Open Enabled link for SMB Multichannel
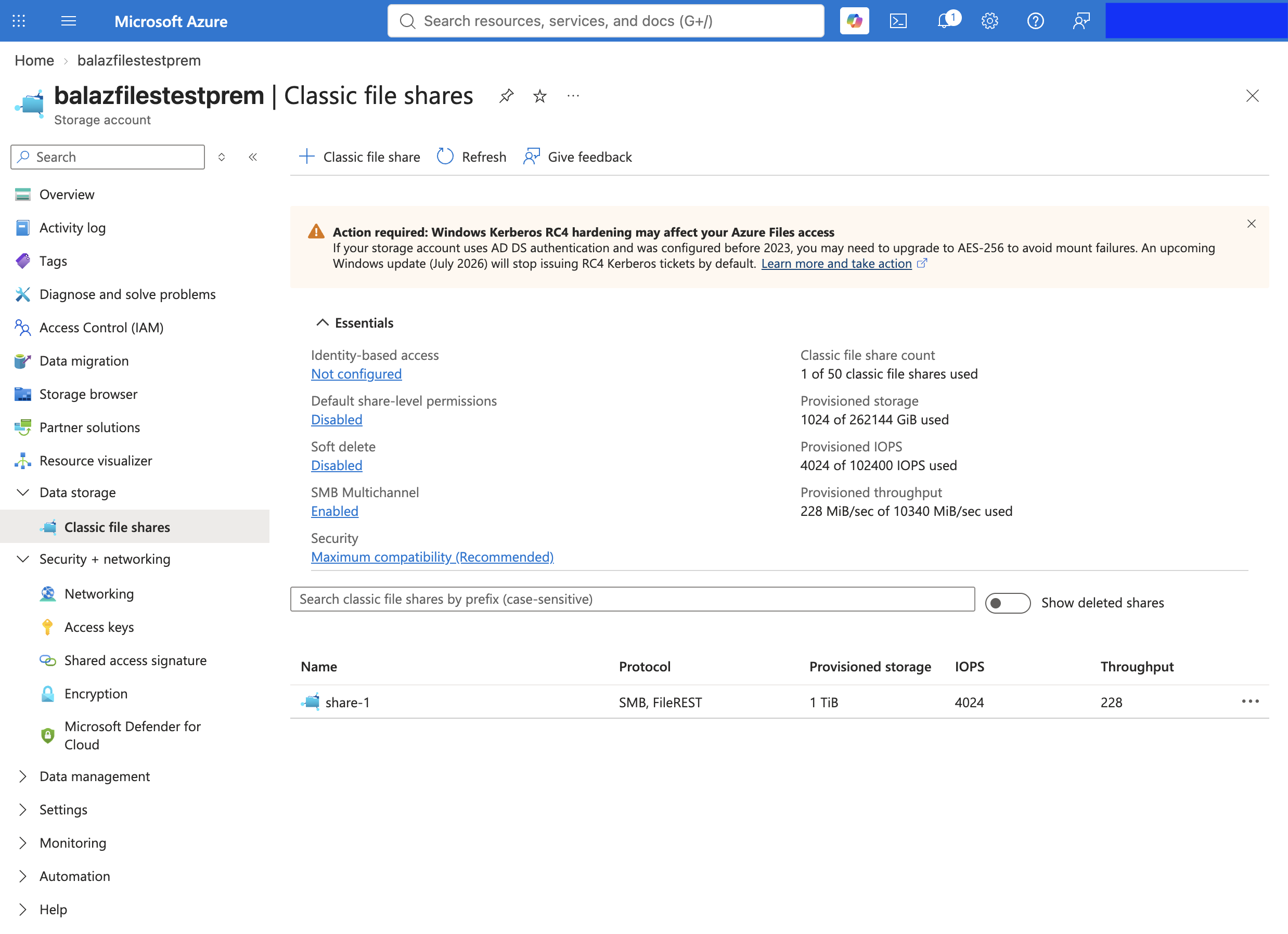1288x934 pixels. [x=334, y=512]
